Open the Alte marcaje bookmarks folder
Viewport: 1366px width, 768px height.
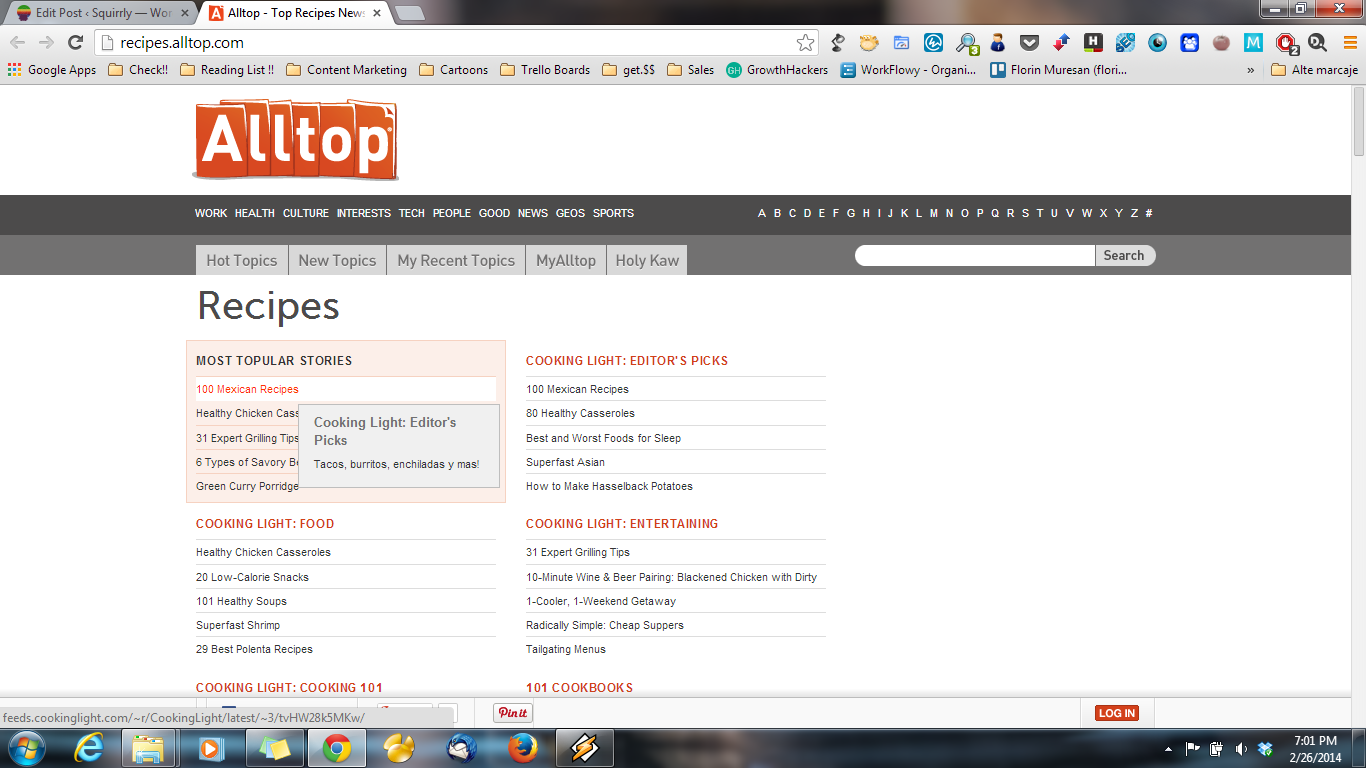point(1314,70)
